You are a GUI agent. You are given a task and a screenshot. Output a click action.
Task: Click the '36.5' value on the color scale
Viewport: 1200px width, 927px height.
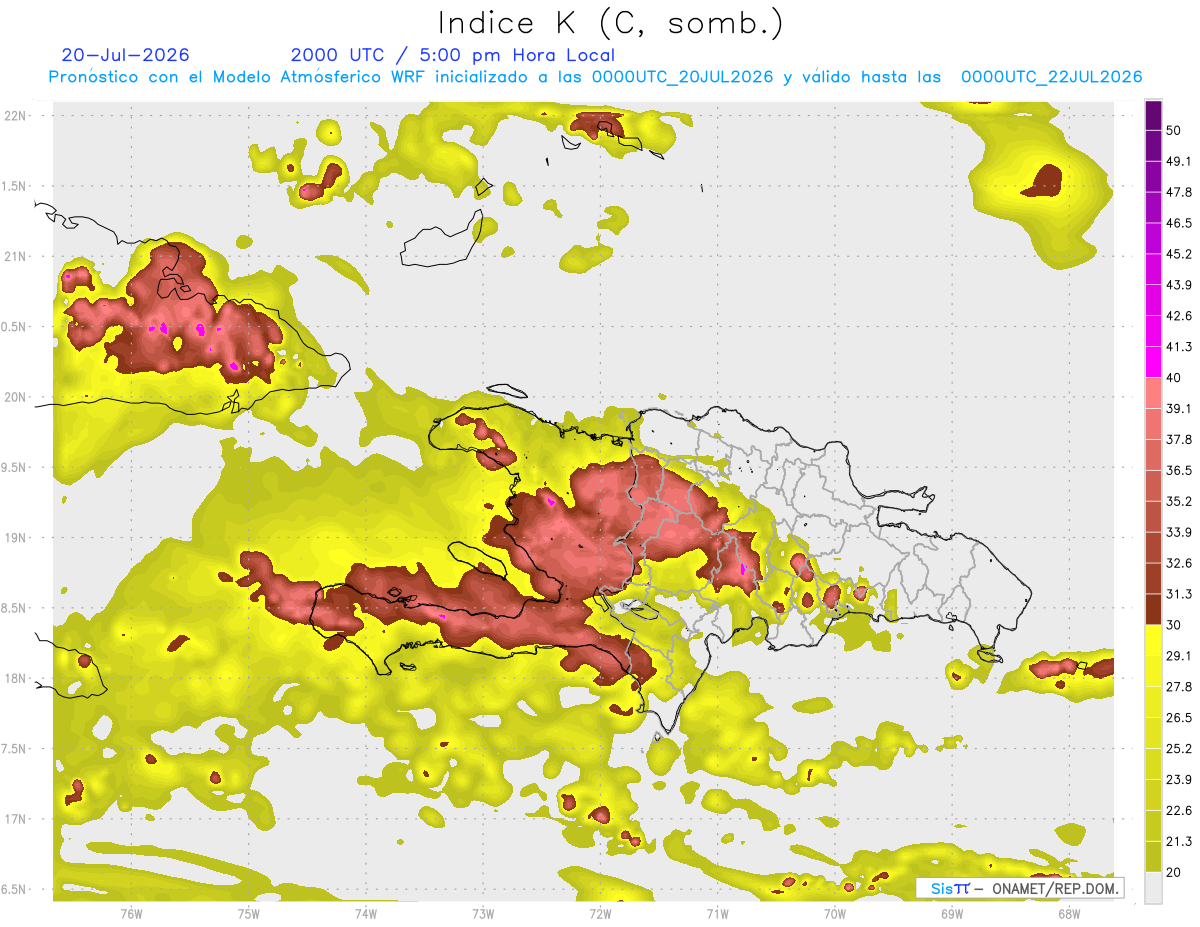(x=1179, y=470)
